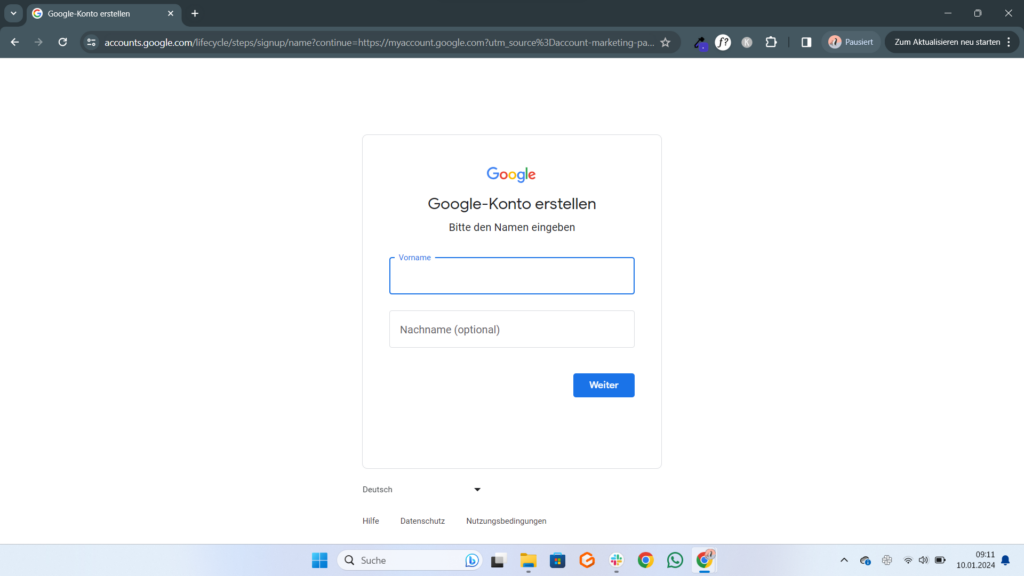Open the tab search dropdown
The image size is (1024, 576).
click(x=14, y=14)
